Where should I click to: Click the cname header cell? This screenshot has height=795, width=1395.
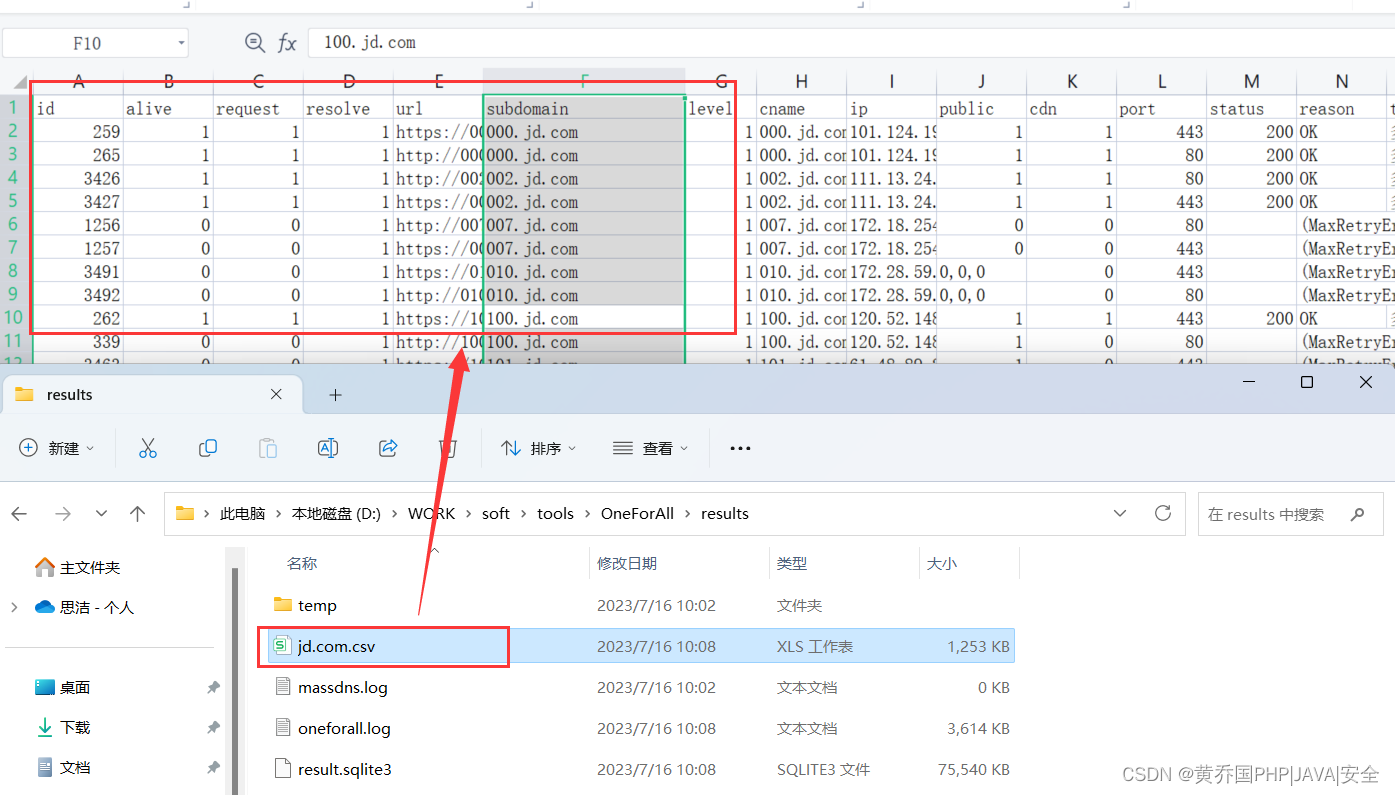tap(801, 108)
